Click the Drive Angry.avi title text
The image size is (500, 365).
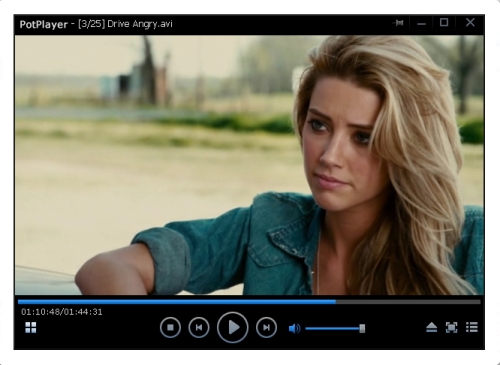click(140, 24)
